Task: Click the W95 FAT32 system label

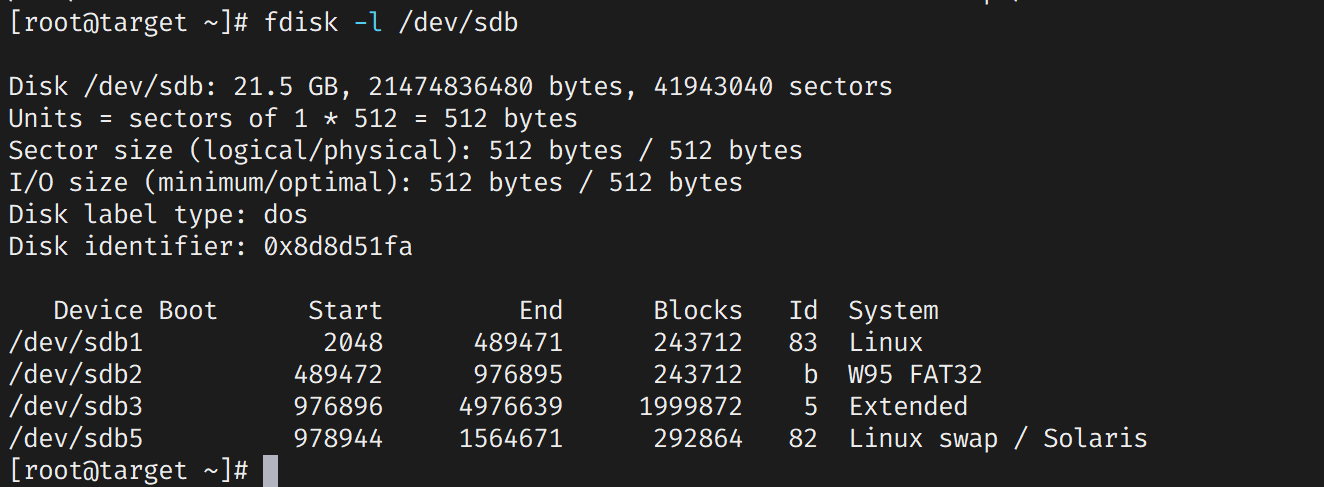Action: coord(915,375)
